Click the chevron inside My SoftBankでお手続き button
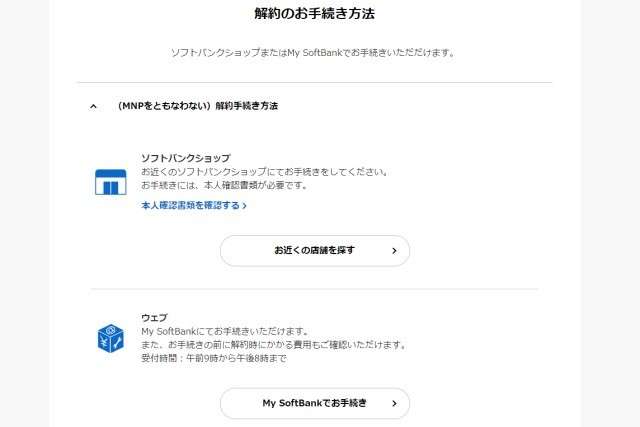 [394, 403]
